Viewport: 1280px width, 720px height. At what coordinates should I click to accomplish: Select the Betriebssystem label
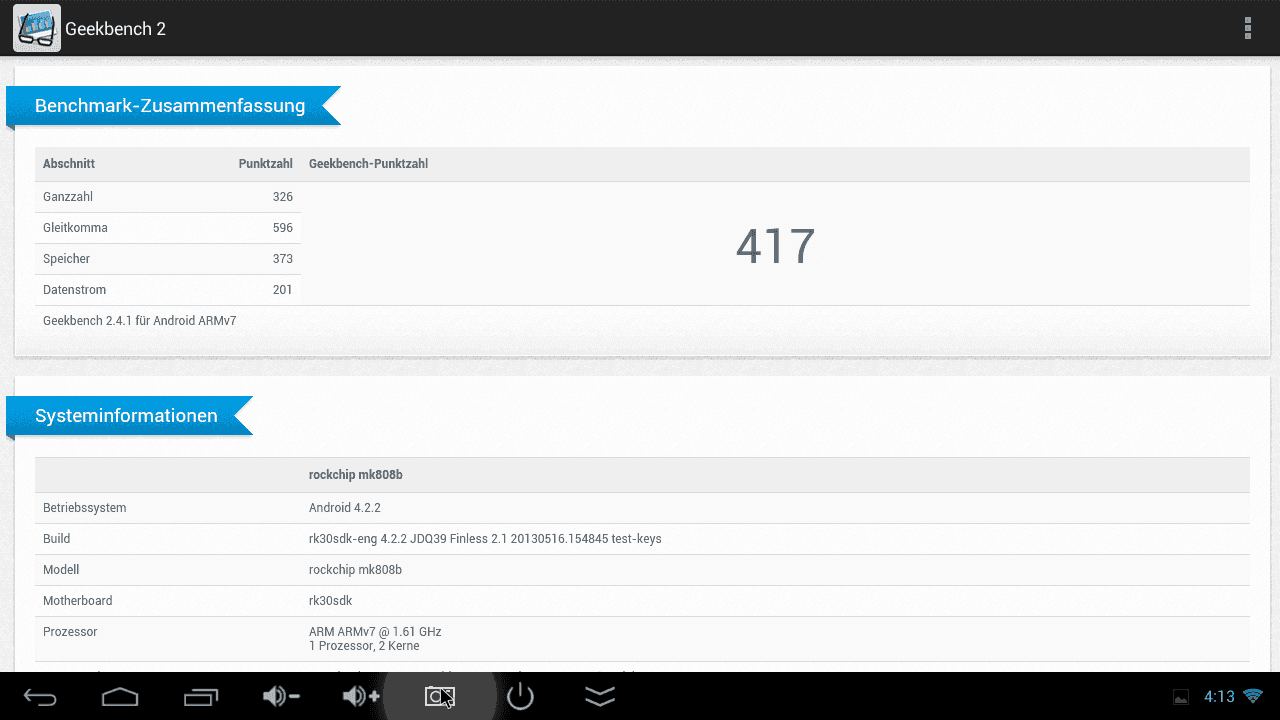(x=85, y=508)
